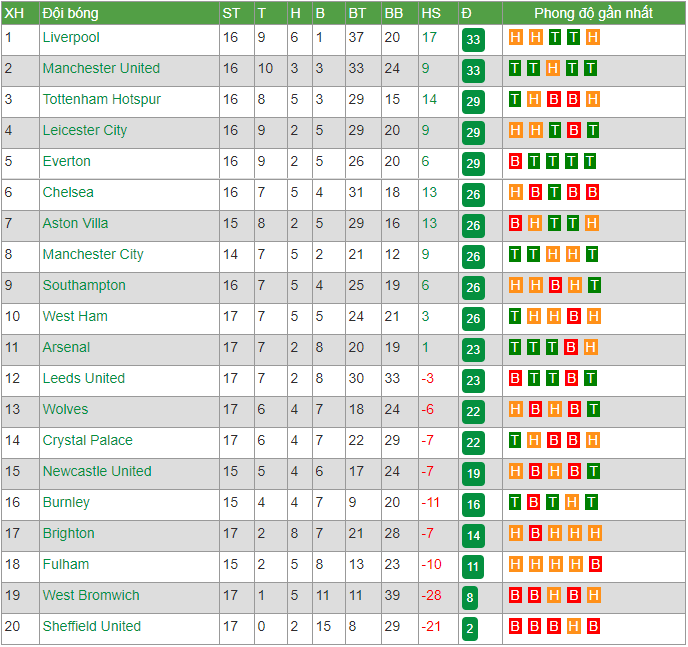Select the Aston Villa team link
This screenshot has height=647, width=688.
coord(75,224)
